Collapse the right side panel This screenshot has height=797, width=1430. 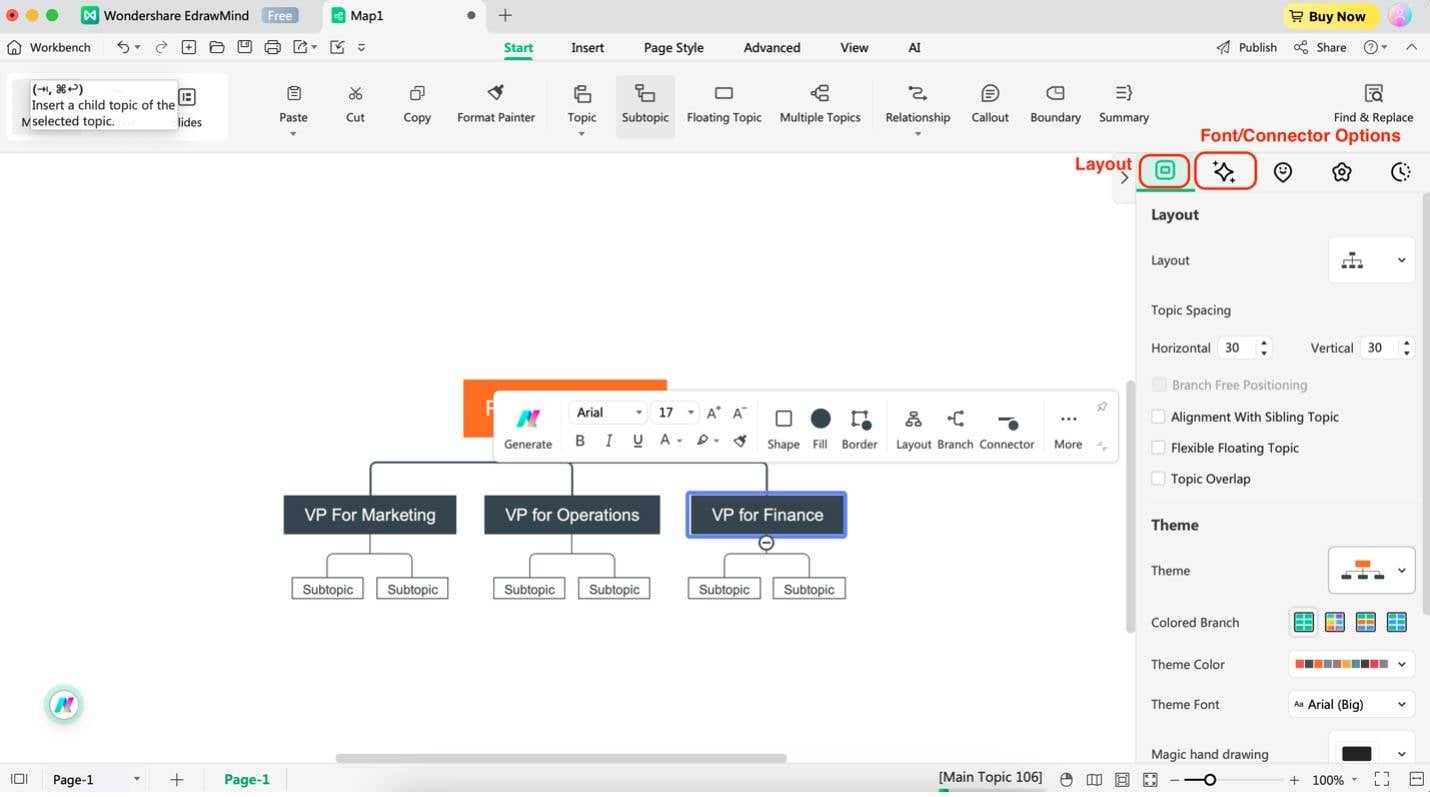point(1124,177)
